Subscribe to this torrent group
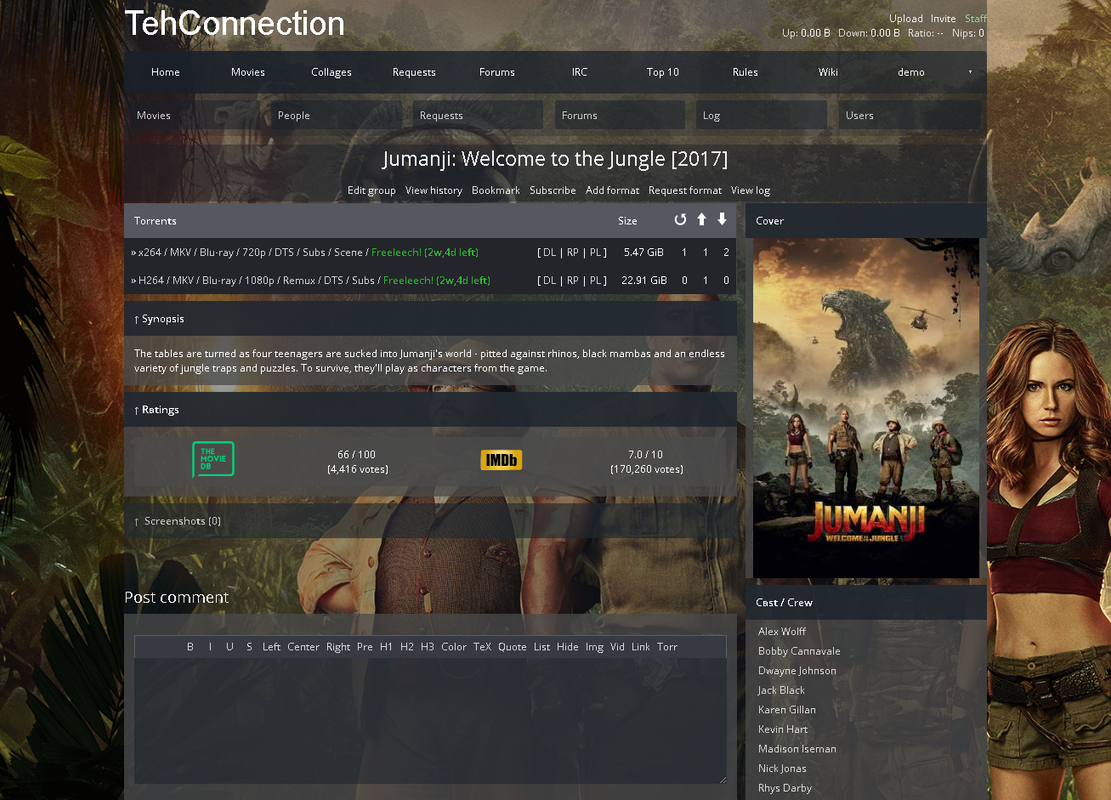 [553, 191]
